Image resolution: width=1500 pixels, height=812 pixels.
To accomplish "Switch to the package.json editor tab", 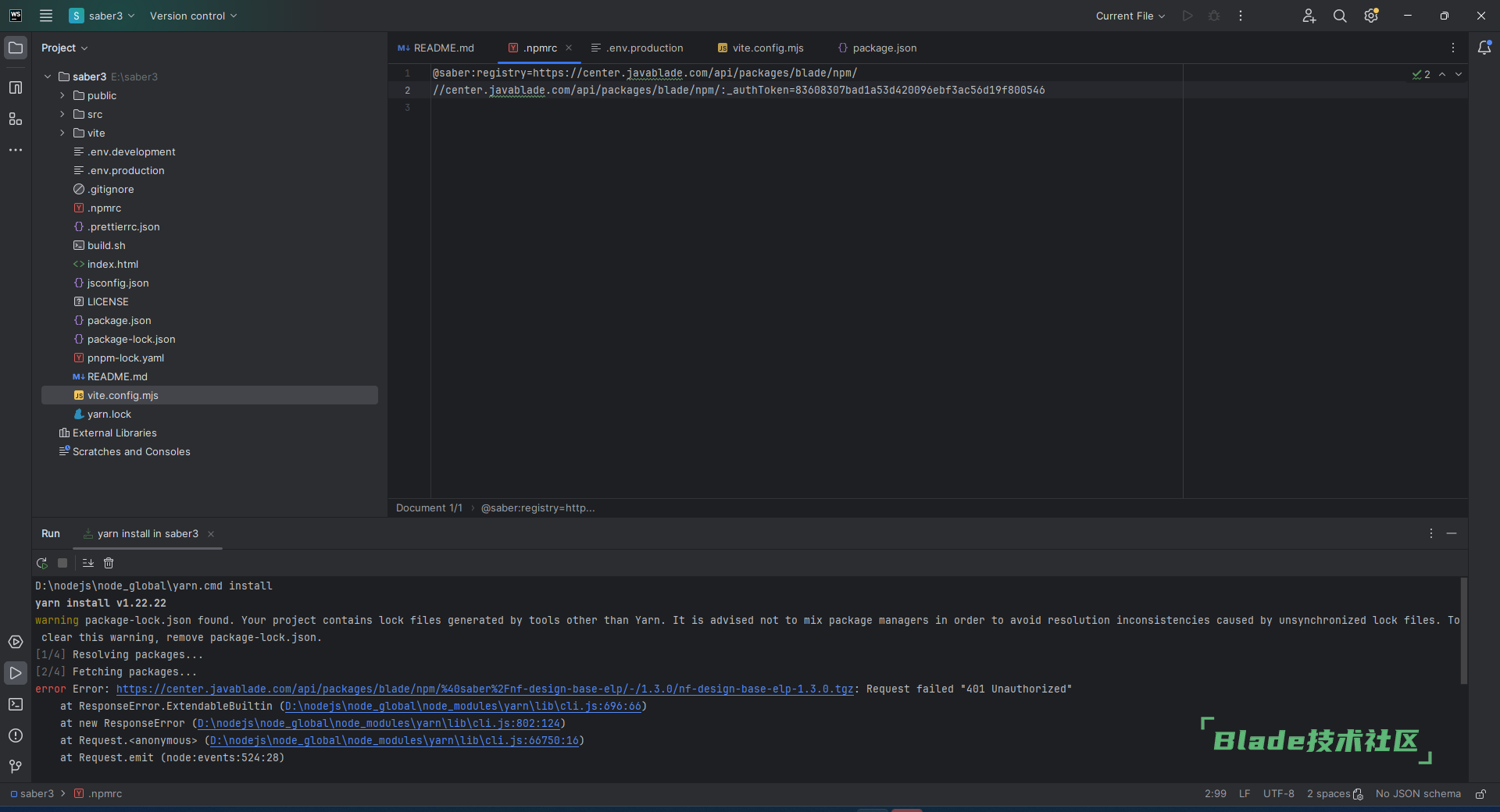I will 877,48.
